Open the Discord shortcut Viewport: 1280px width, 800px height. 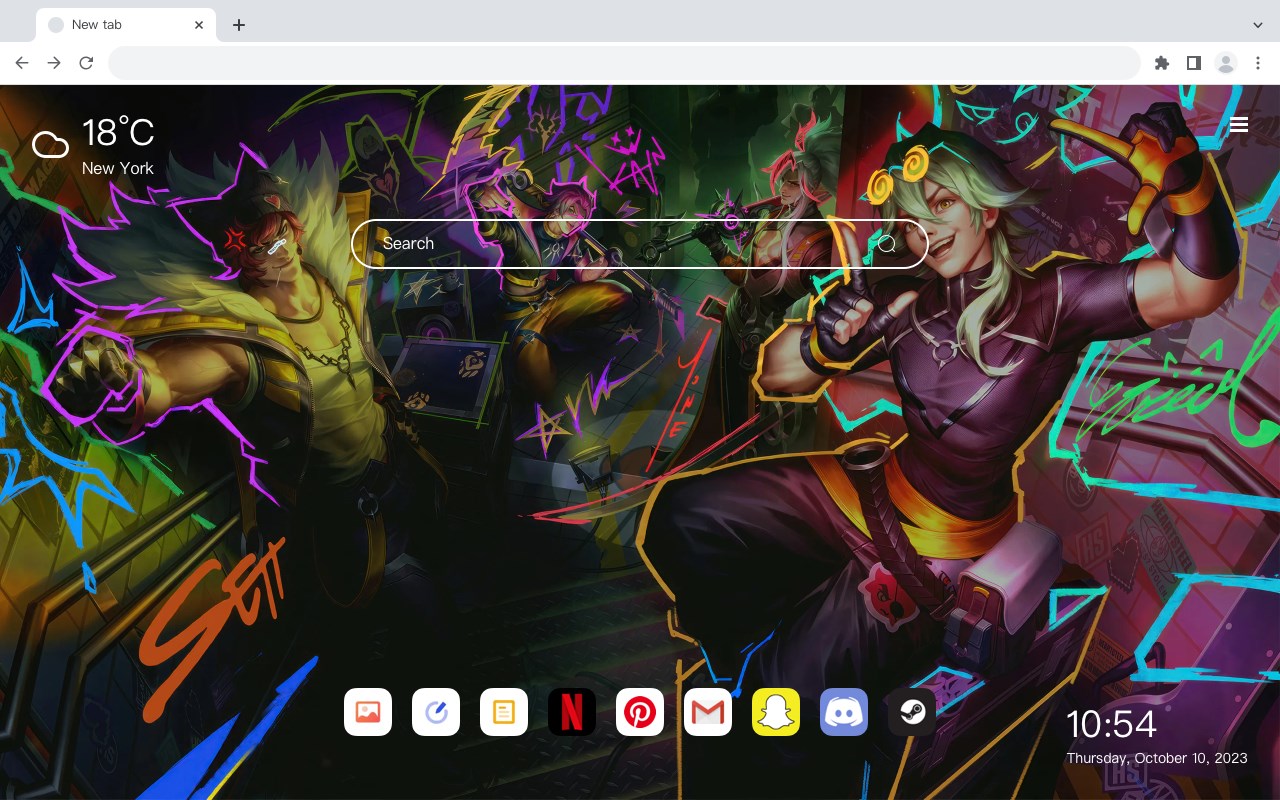[844, 712]
